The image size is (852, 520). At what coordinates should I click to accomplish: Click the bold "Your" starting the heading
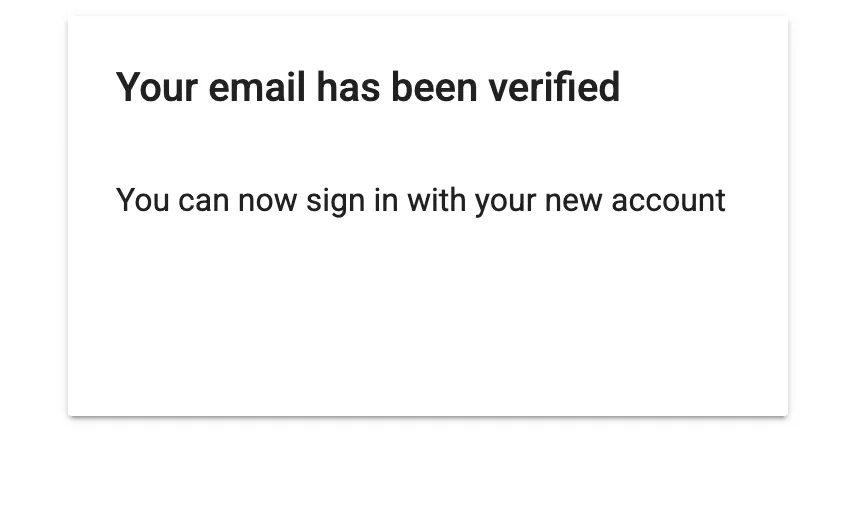[x=157, y=88]
